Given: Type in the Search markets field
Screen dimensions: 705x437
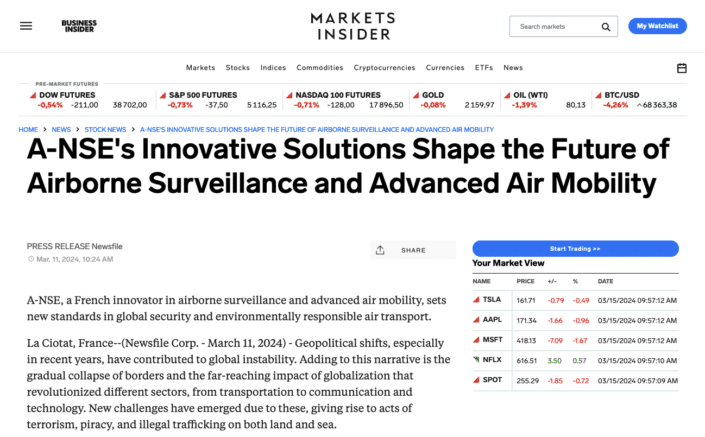Looking at the screenshot, I should point(556,27).
